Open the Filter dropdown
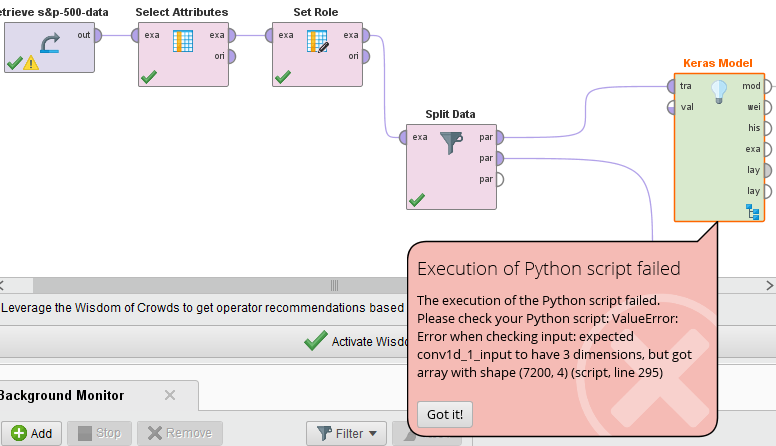 click(346, 434)
